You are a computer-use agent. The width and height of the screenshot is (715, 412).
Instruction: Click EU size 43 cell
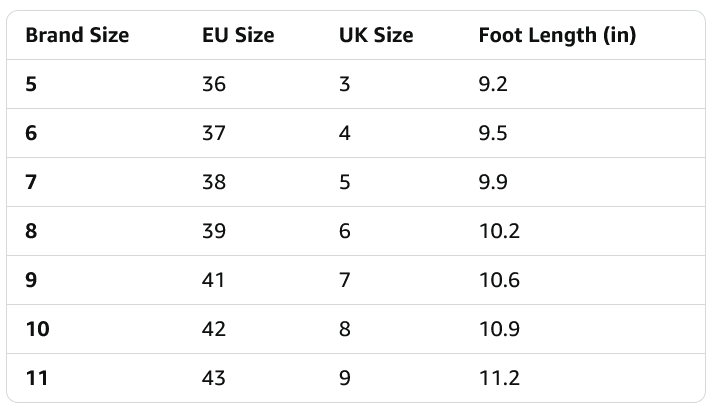click(x=214, y=378)
